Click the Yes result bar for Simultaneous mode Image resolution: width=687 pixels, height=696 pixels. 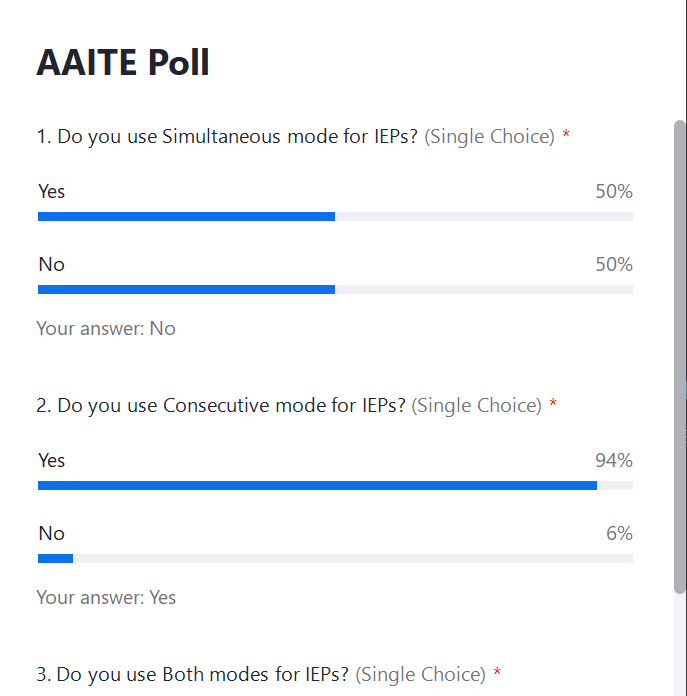click(x=186, y=216)
